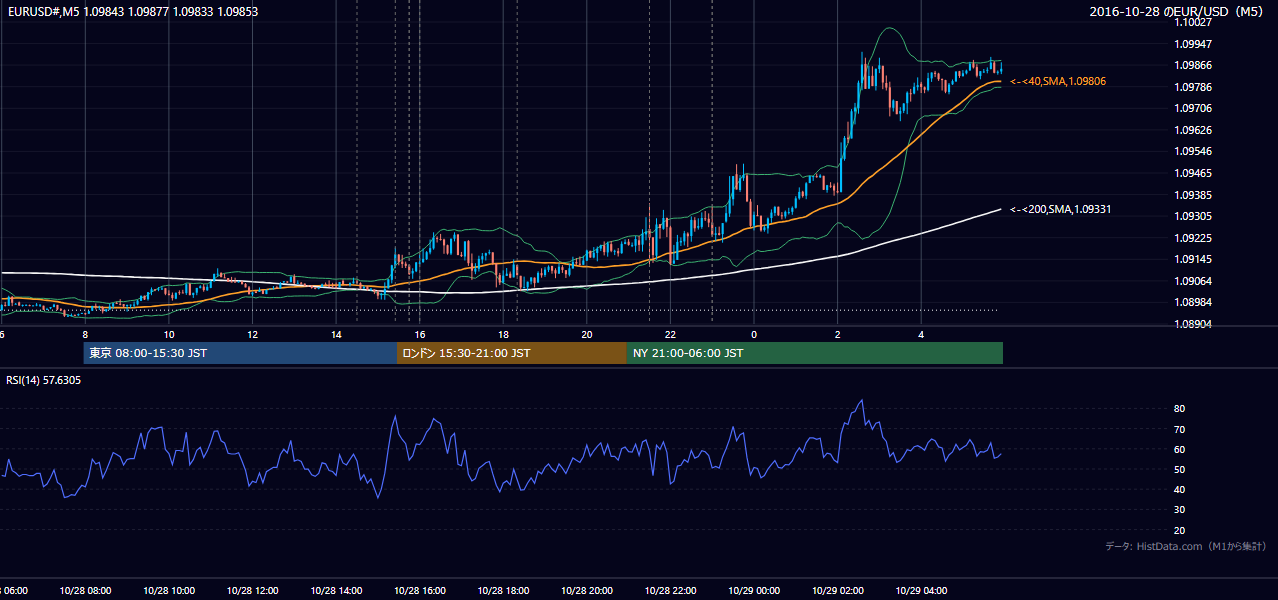Viewport: 1278px width, 600px height.
Task: Click RSI scale value 20
Action: click(1179, 530)
